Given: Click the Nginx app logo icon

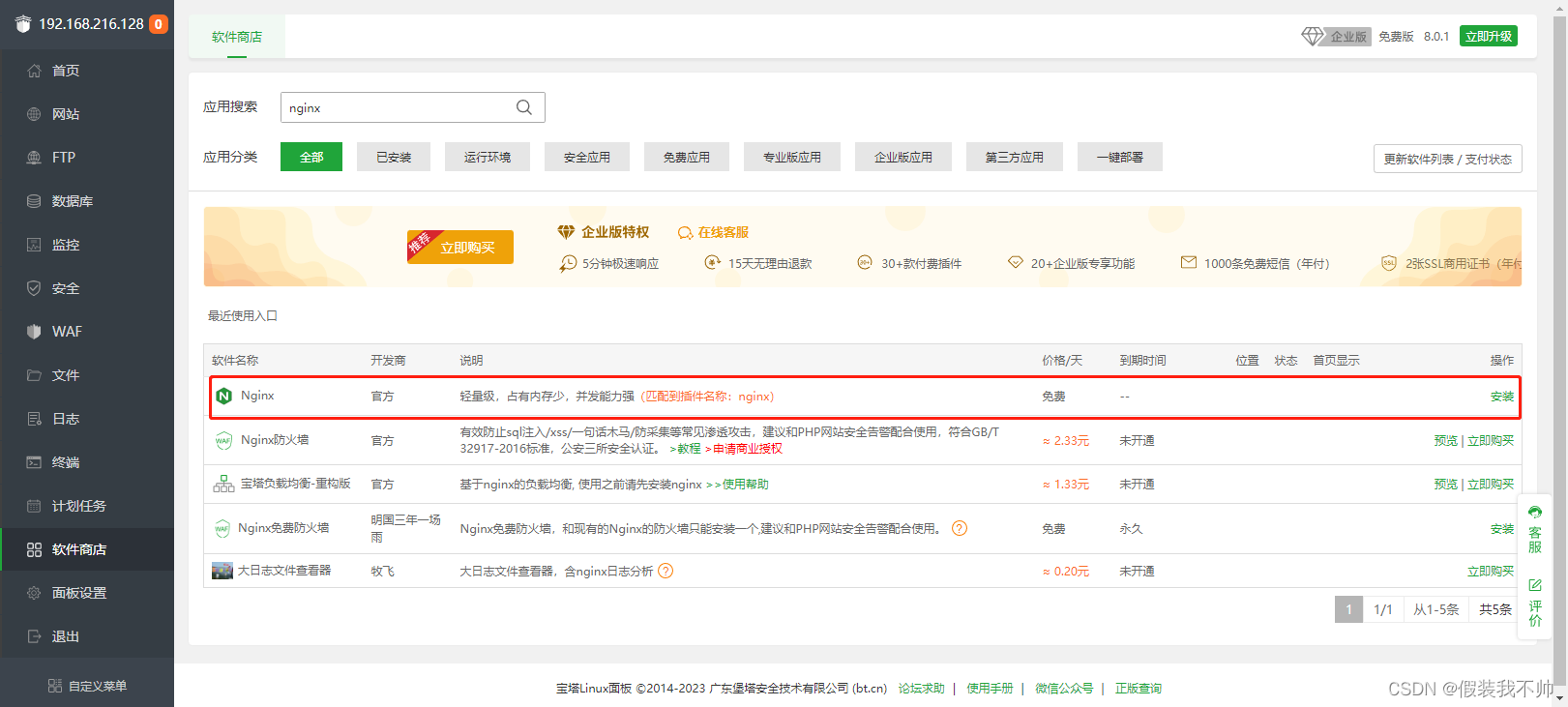Looking at the screenshot, I should pos(224,396).
